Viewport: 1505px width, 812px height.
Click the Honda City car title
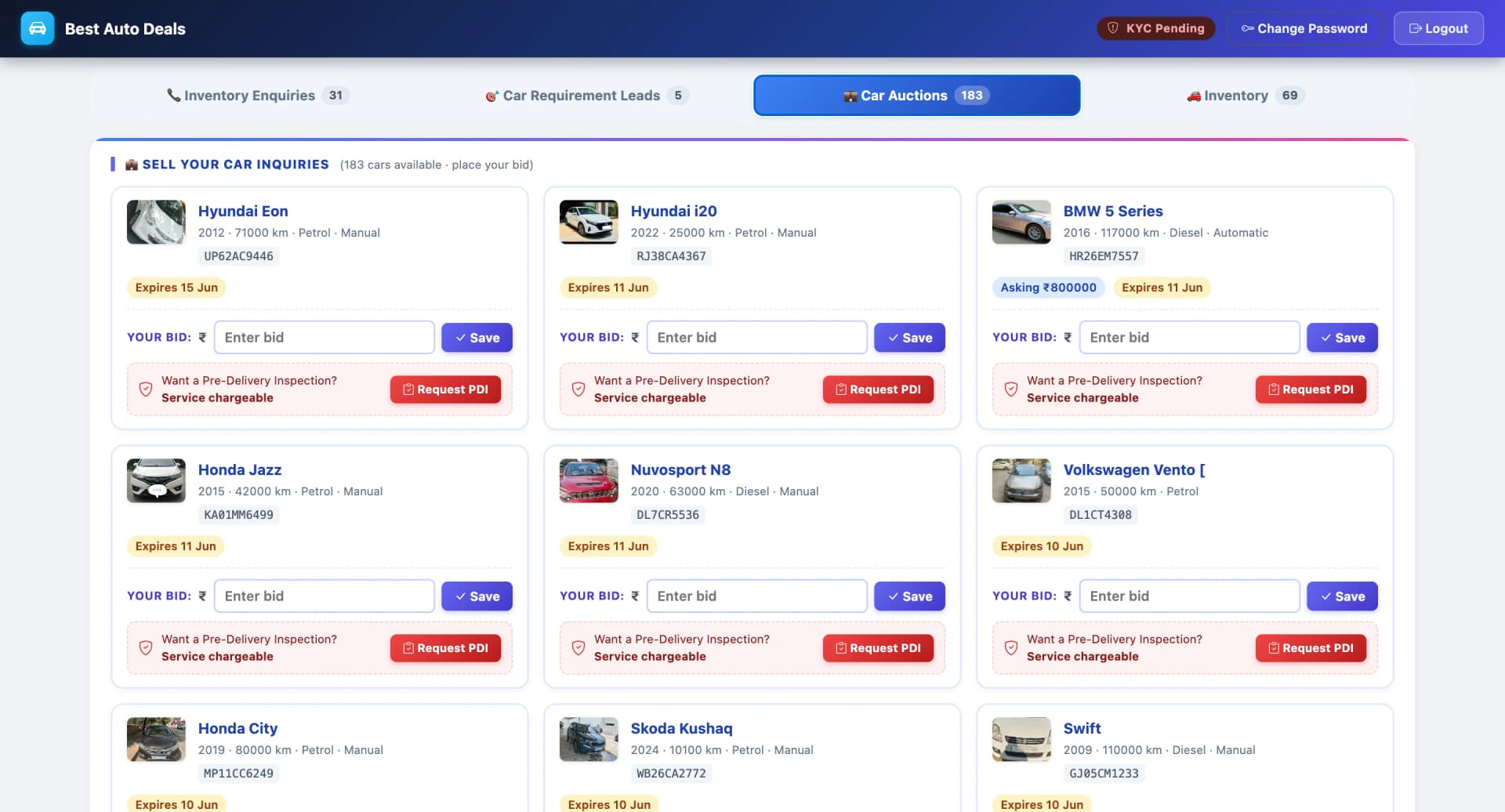pos(238,728)
